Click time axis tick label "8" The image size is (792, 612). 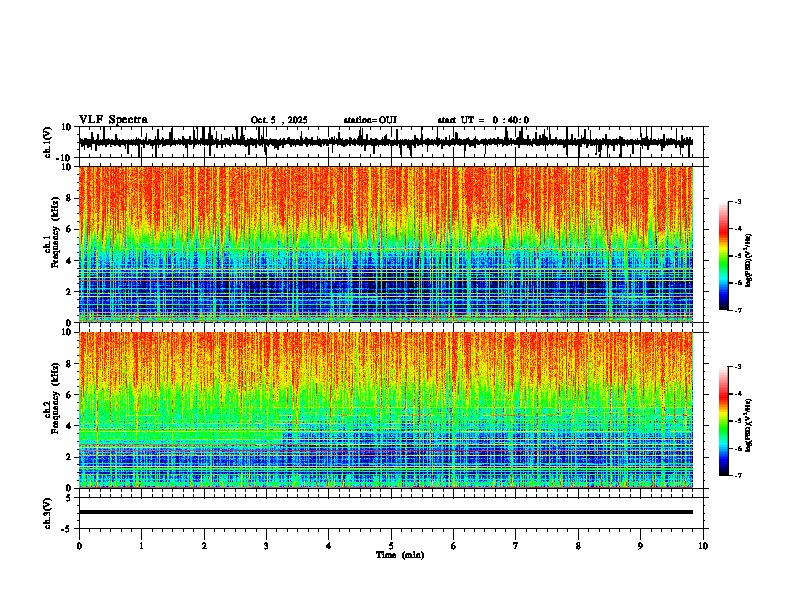[x=578, y=546]
